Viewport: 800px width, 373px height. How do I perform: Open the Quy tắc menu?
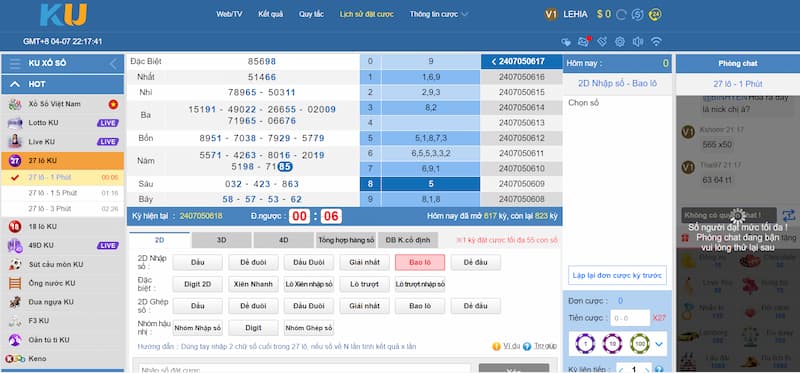click(311, 14)
